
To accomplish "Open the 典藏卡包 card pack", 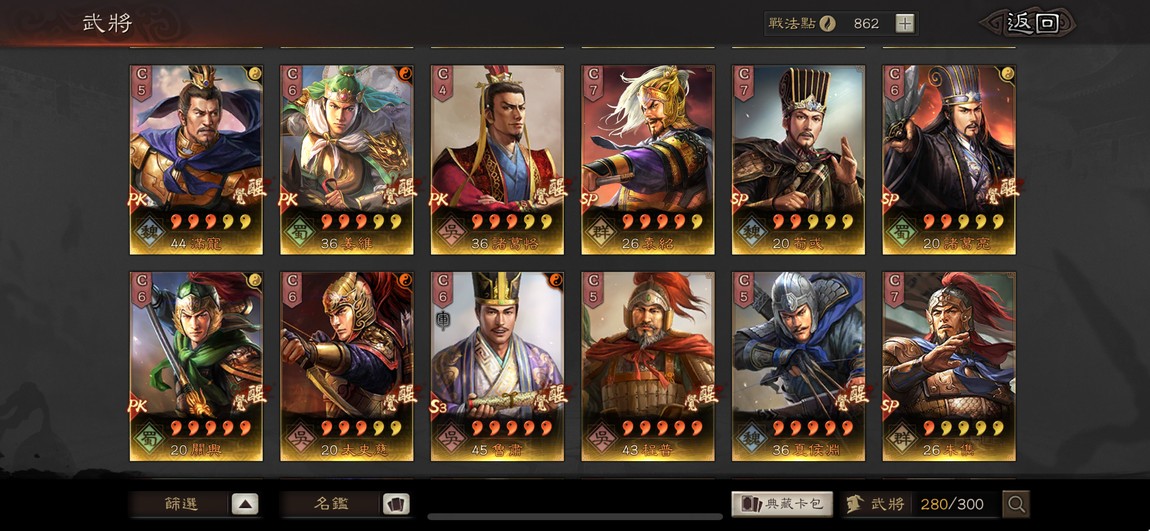I will coord(782,504).
